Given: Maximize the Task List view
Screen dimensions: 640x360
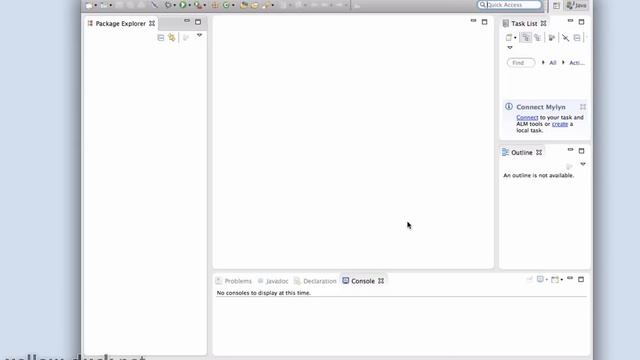Looking at the screenshot, I should 582,22.
